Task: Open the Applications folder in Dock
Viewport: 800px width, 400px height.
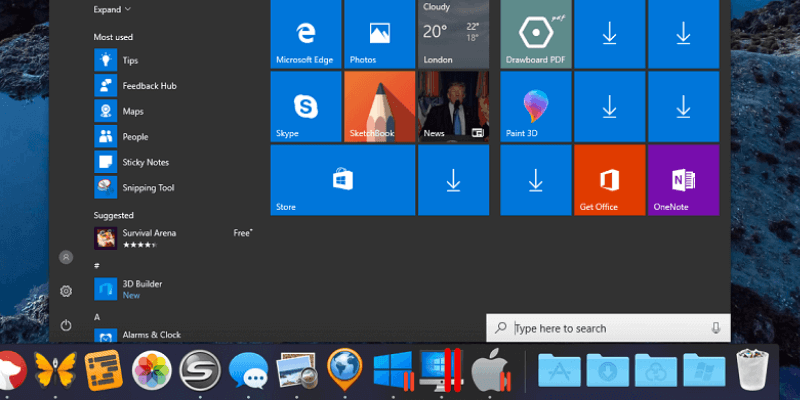Action: tap(560, 370)
